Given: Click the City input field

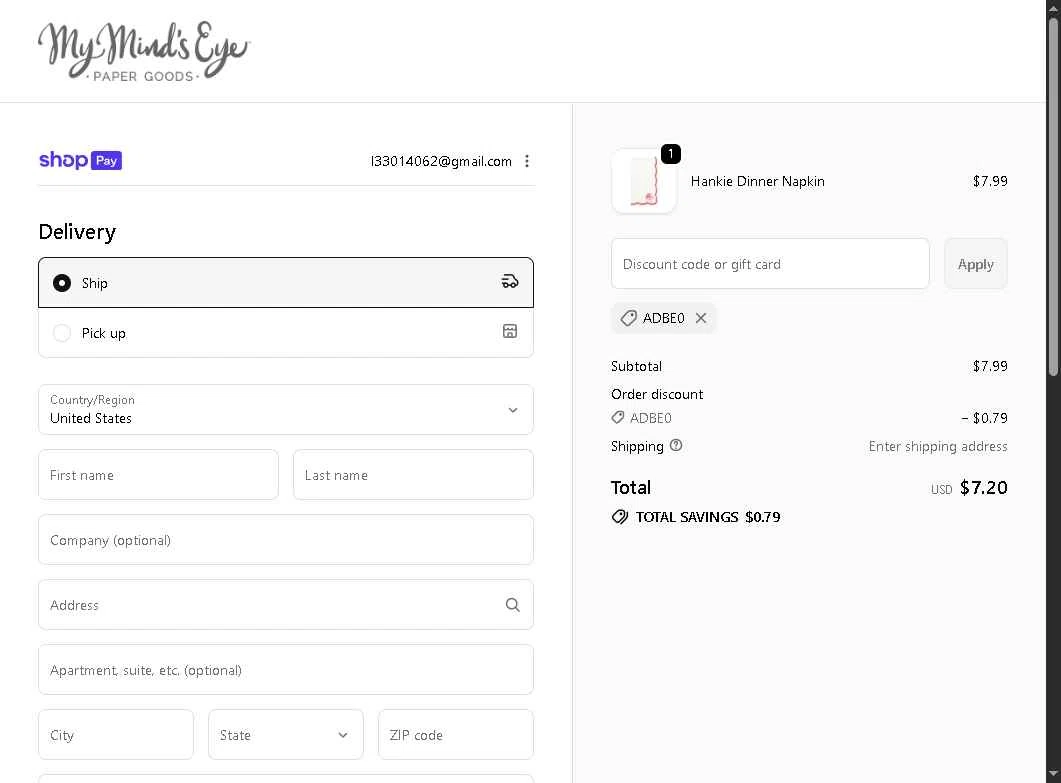Looking at the screenshot, I should (x=116, y=734).
